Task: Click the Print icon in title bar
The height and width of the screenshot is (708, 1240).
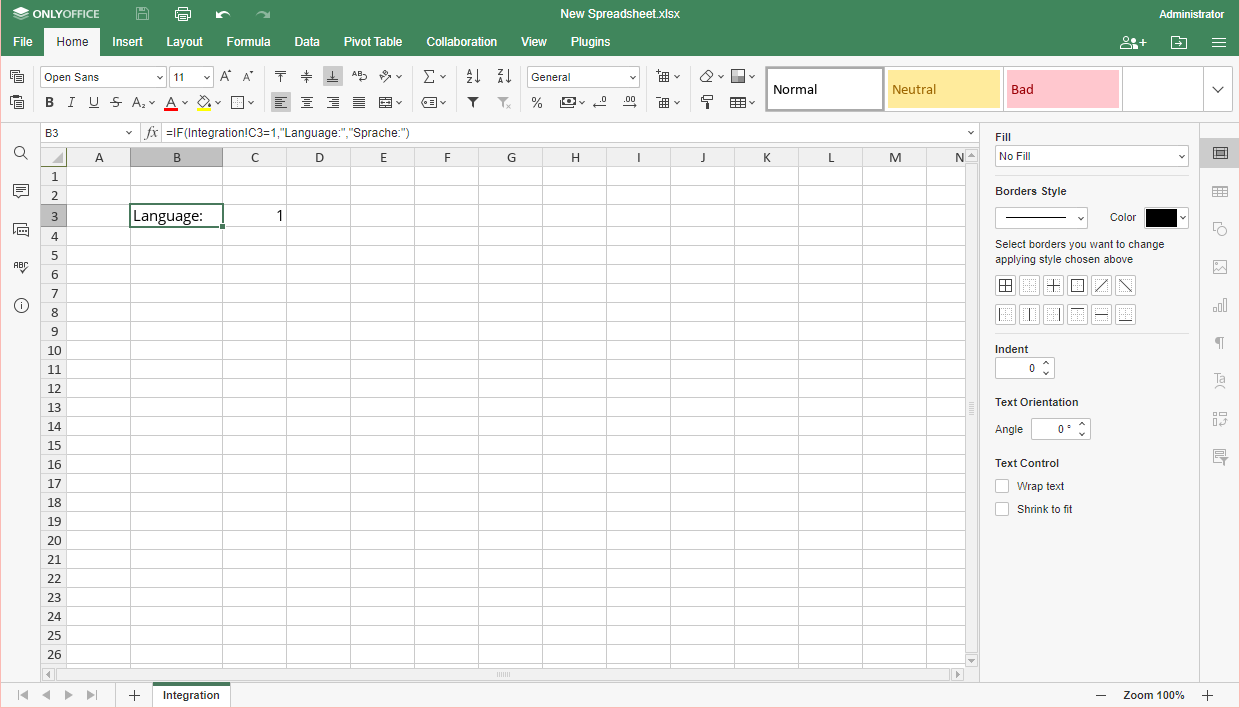Action: 182,14
